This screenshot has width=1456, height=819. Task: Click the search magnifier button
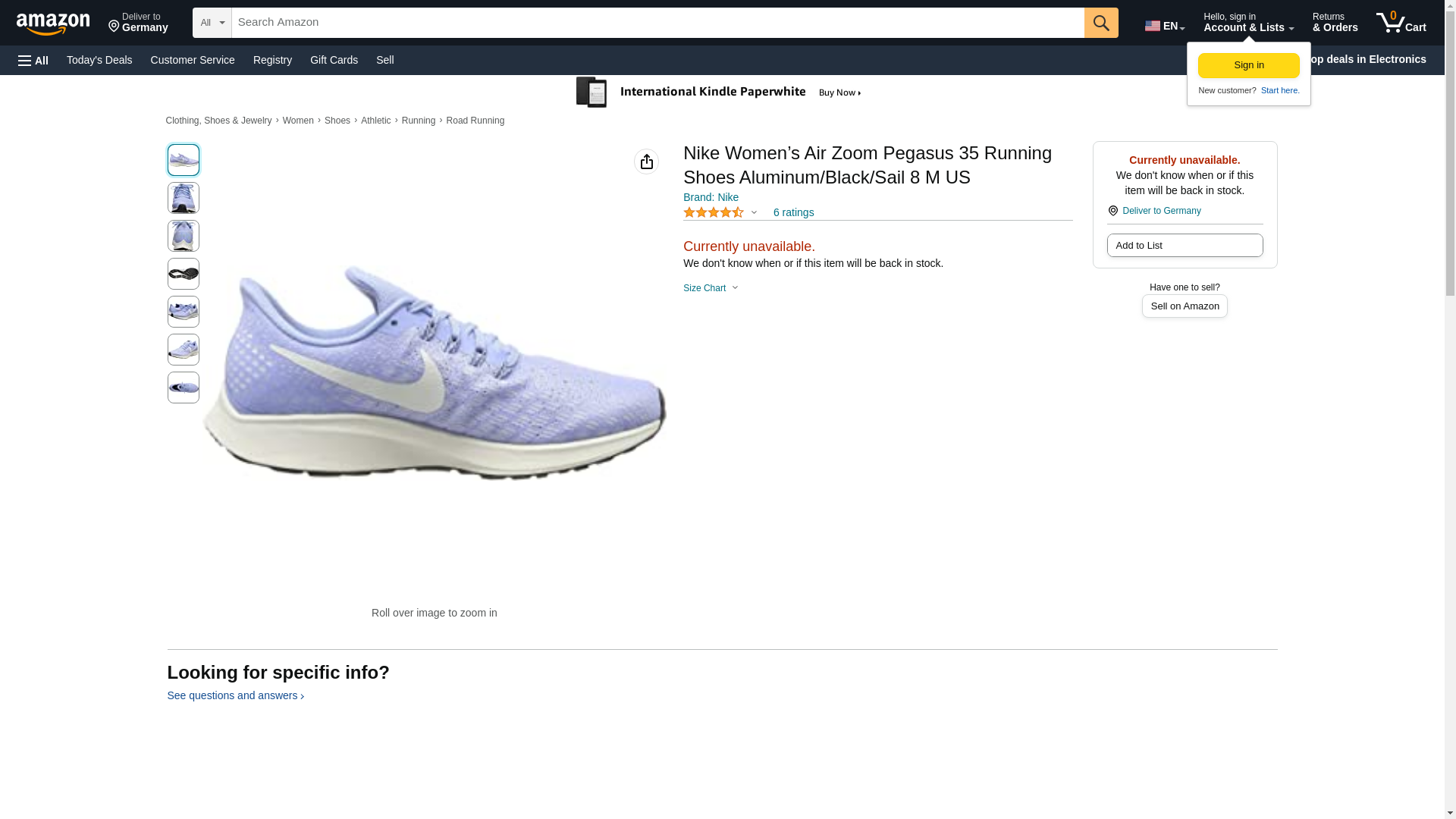[x=1100, y=23]
